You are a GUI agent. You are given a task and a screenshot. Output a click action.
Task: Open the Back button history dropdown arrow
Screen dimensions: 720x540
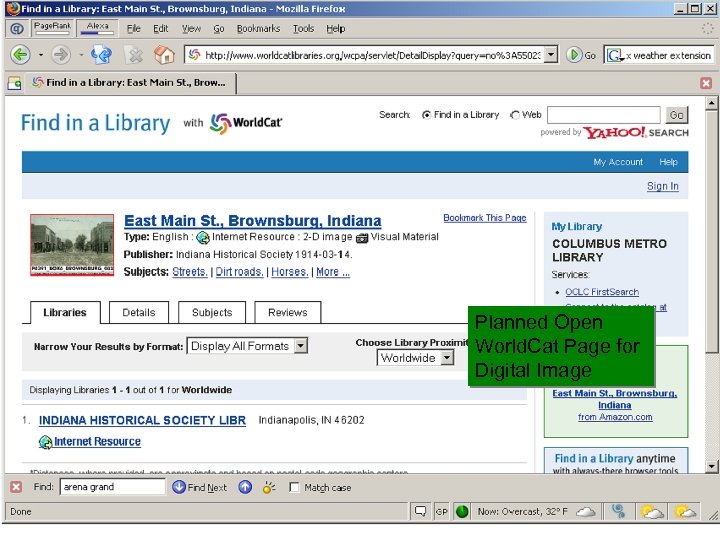pyautogui.click(x=41, y=56)
